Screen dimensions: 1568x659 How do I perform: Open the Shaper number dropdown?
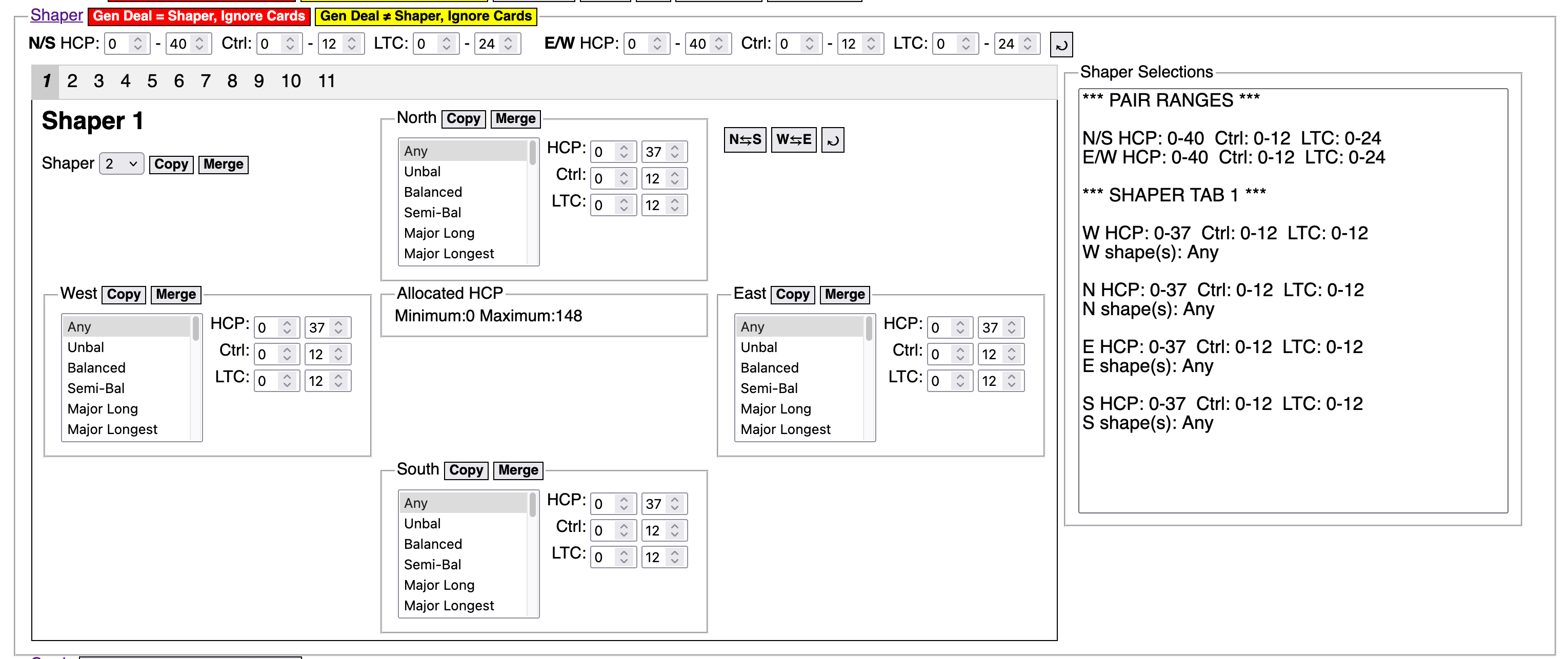click(121, 163)
